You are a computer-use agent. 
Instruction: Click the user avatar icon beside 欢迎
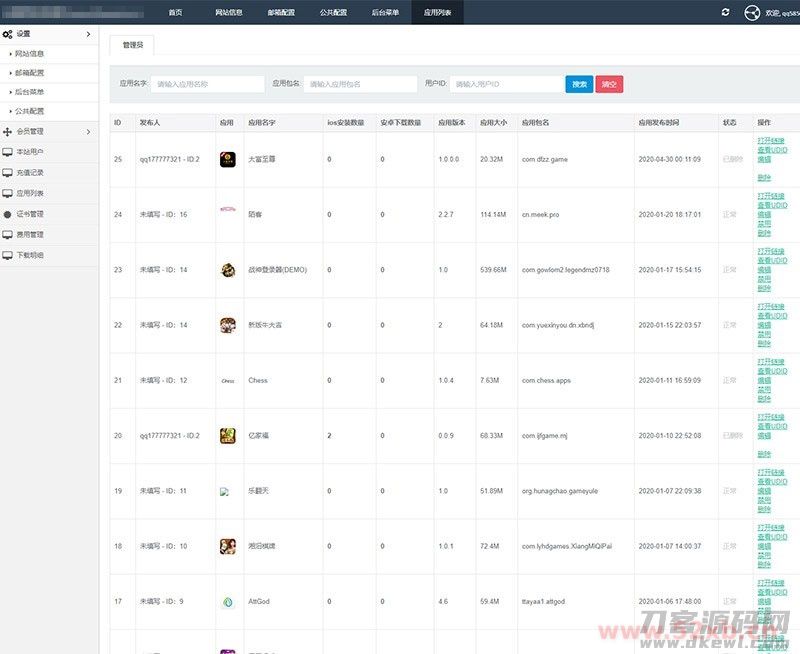pyautogui.click(x=753, y=12)
